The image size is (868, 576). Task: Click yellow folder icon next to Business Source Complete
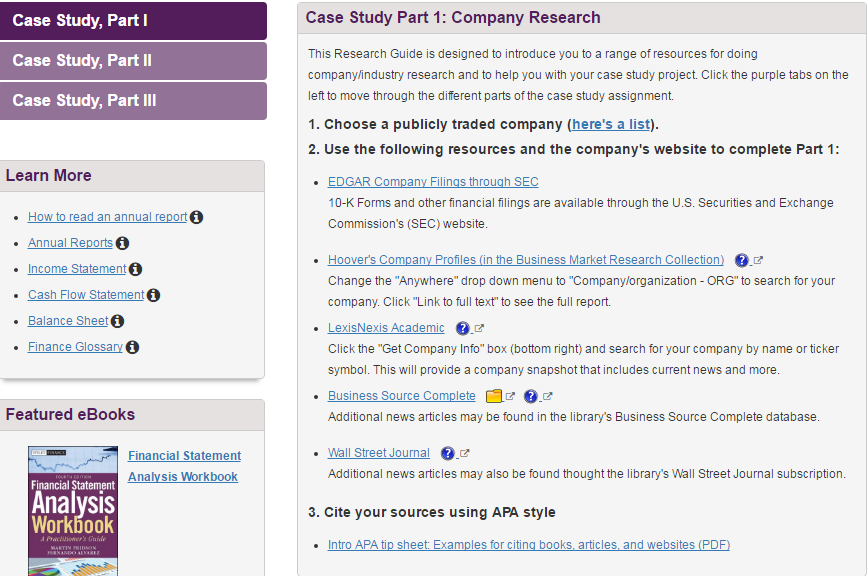click(x=493, y=396)
